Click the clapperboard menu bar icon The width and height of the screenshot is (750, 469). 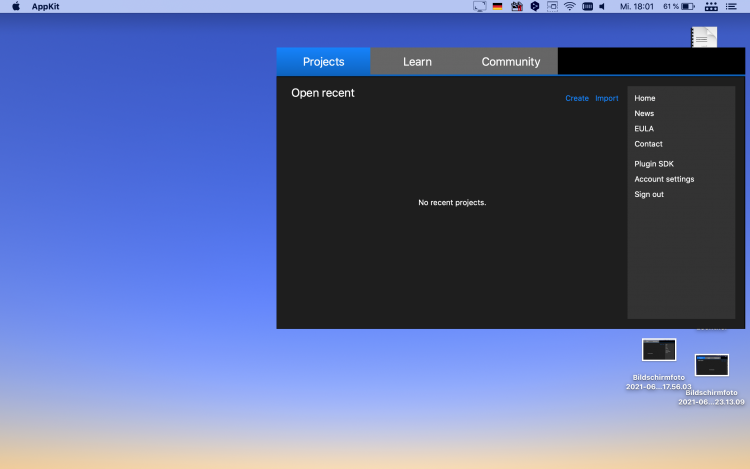pos(516,6)
